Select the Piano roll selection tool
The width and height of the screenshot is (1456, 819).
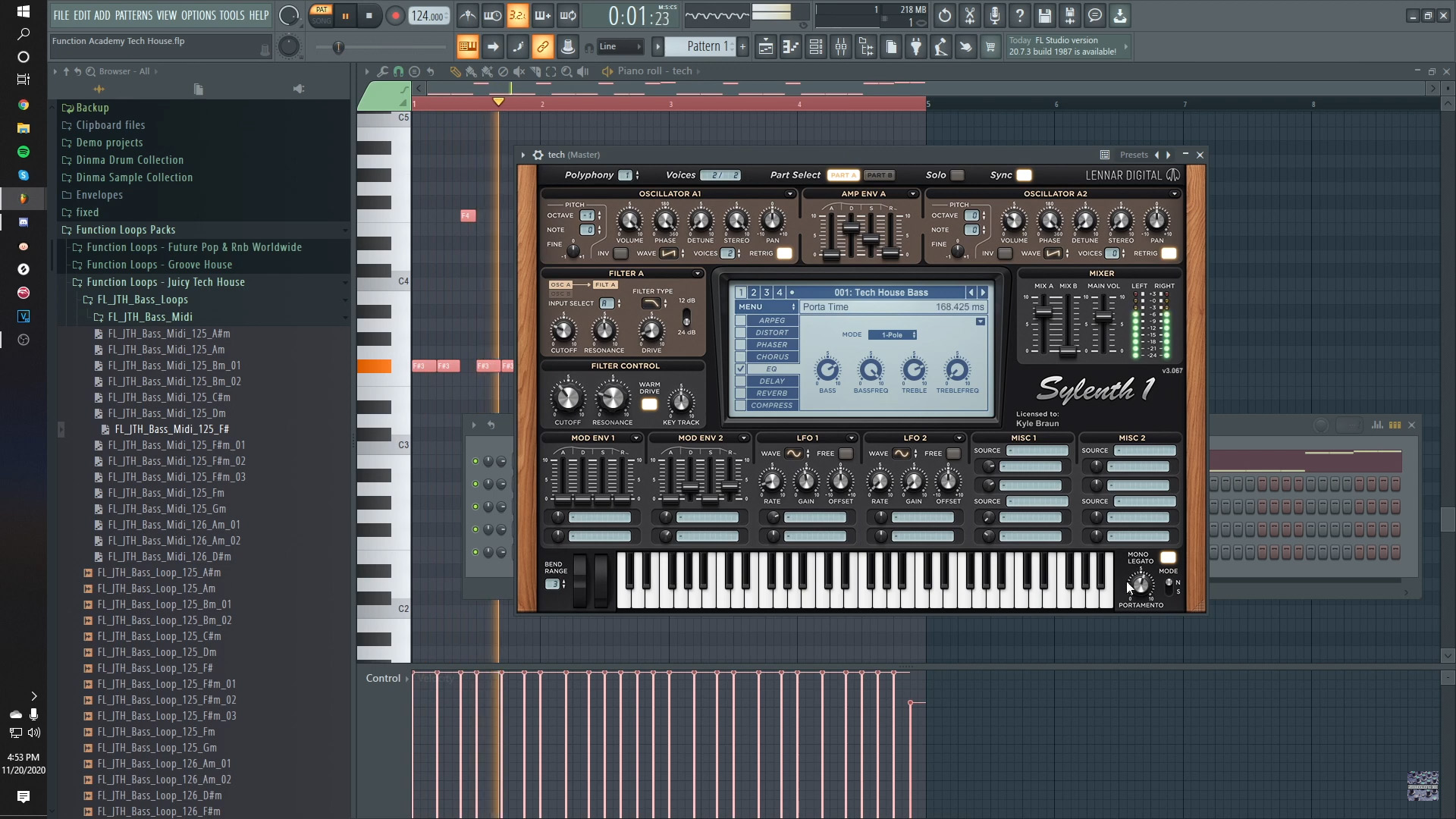(551, 71)
